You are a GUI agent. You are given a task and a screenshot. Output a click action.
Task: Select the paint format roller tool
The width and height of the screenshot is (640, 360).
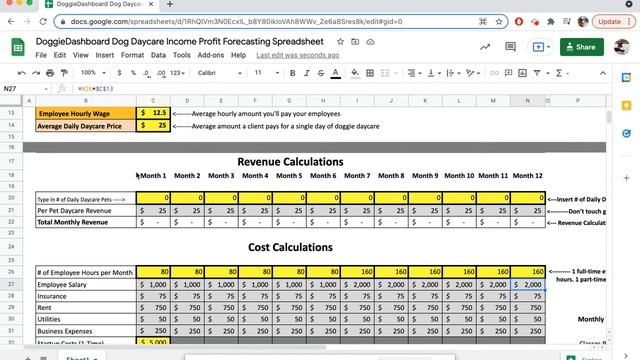pyautogui.click(x=64, y=73)
